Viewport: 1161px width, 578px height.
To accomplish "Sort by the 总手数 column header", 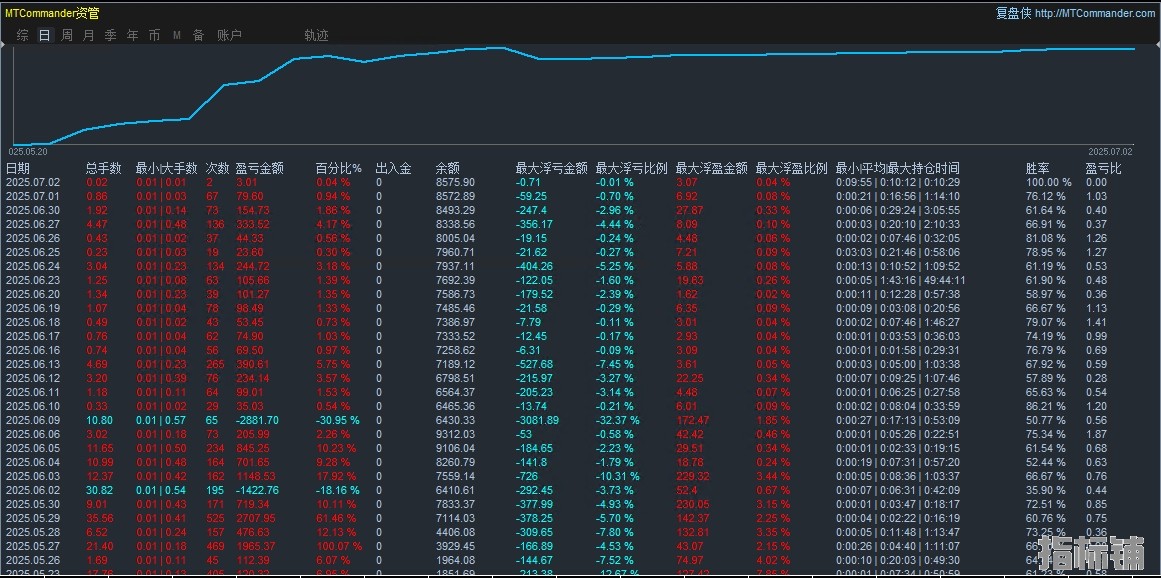I will click(104, 168).
